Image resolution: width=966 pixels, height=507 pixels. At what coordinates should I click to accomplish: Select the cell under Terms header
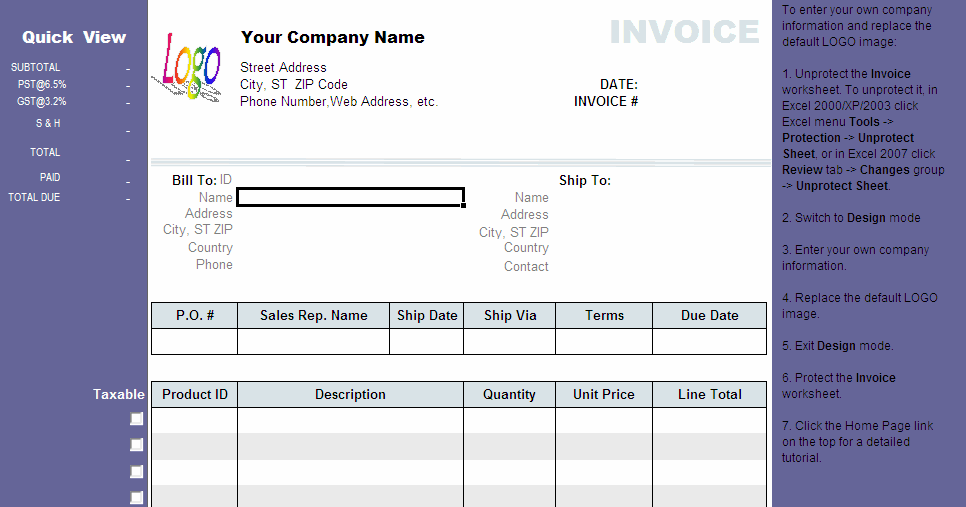click(604, 341)
